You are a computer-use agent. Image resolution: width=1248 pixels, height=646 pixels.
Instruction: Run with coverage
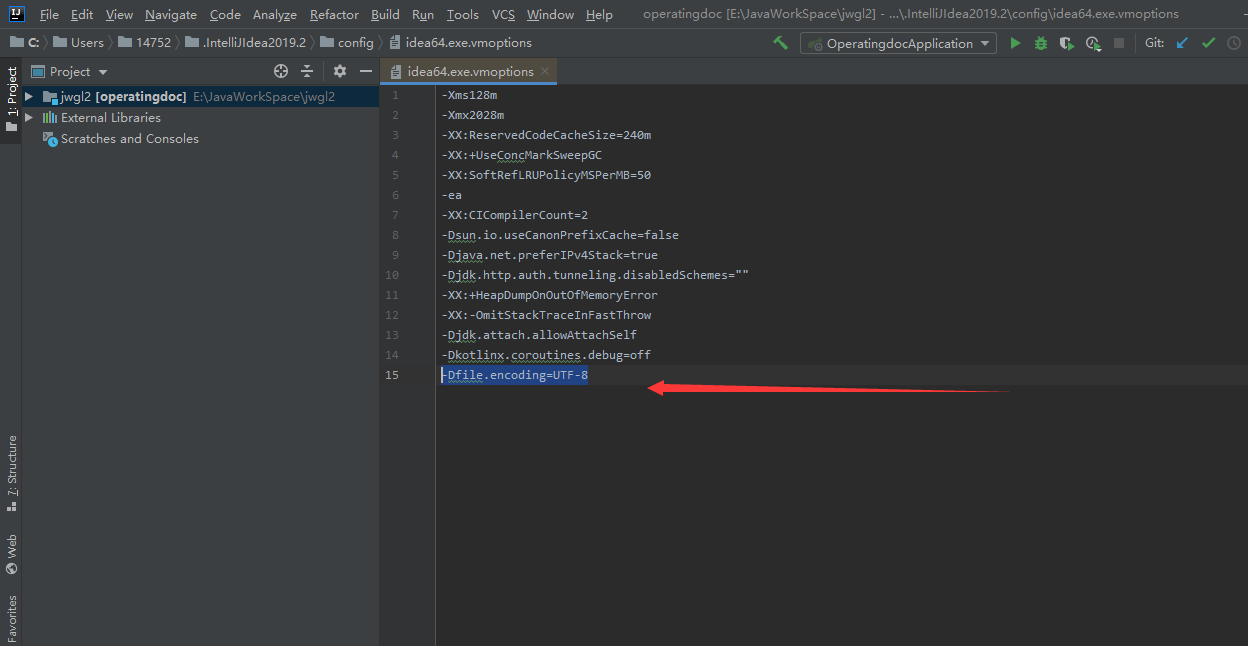pyautogui.click(x=1066, y=43)
